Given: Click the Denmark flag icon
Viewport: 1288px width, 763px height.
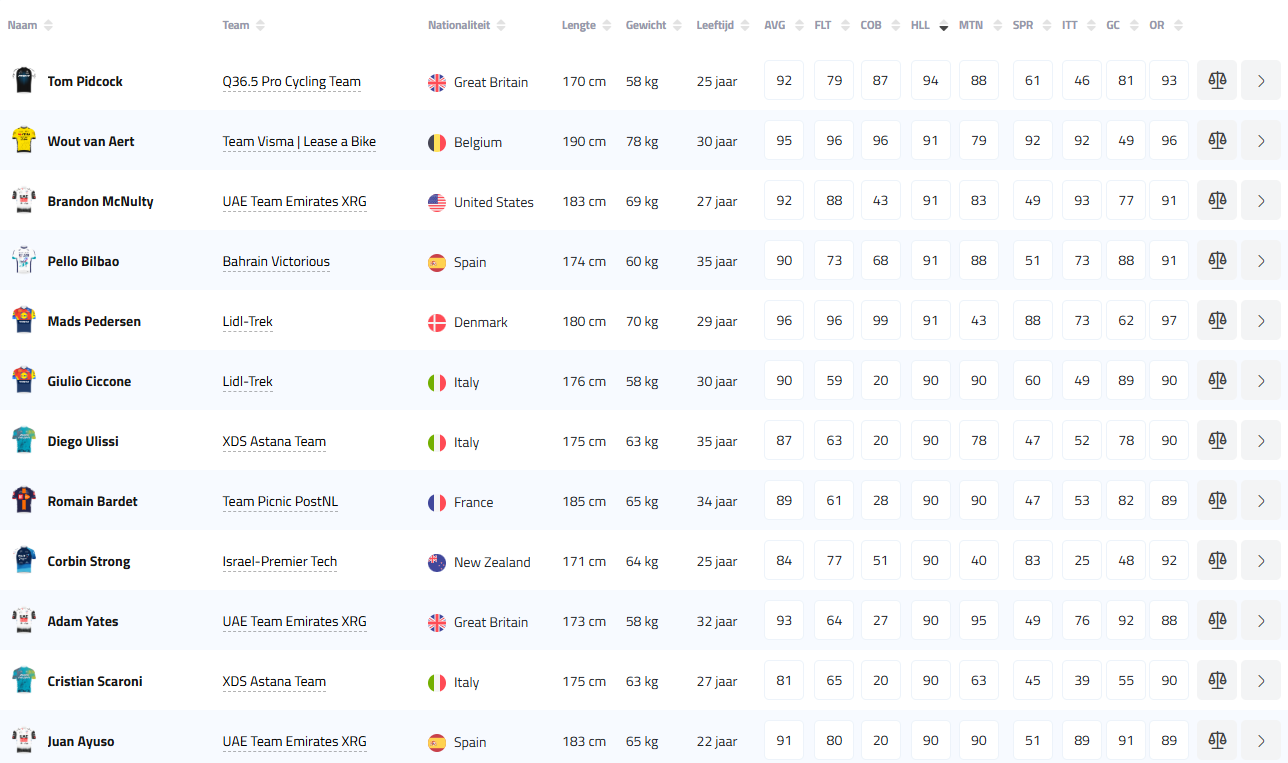Looking at the screenshot, I should click(437, 322).
